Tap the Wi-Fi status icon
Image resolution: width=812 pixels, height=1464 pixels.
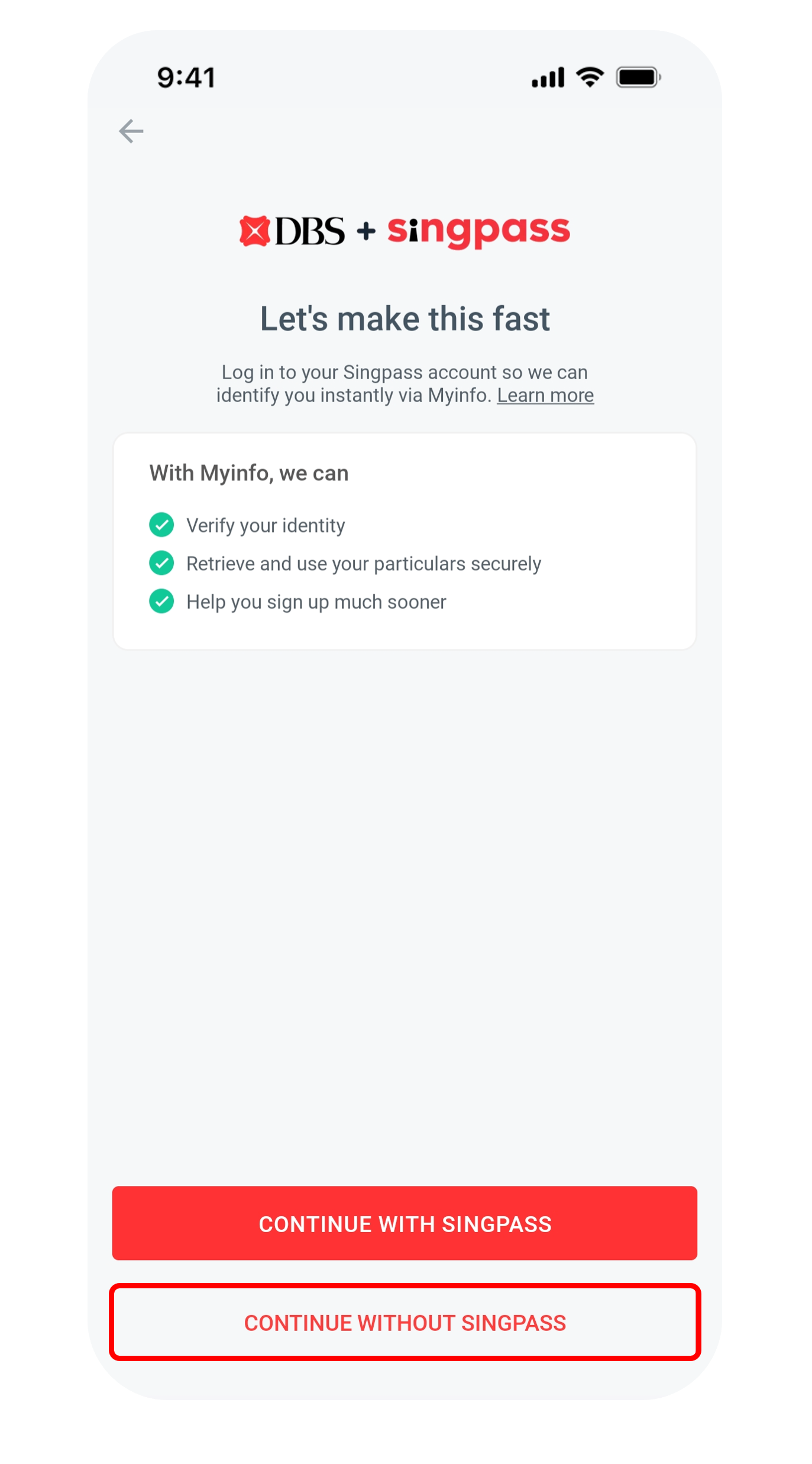pyautogui.click(x=590, y=77)
